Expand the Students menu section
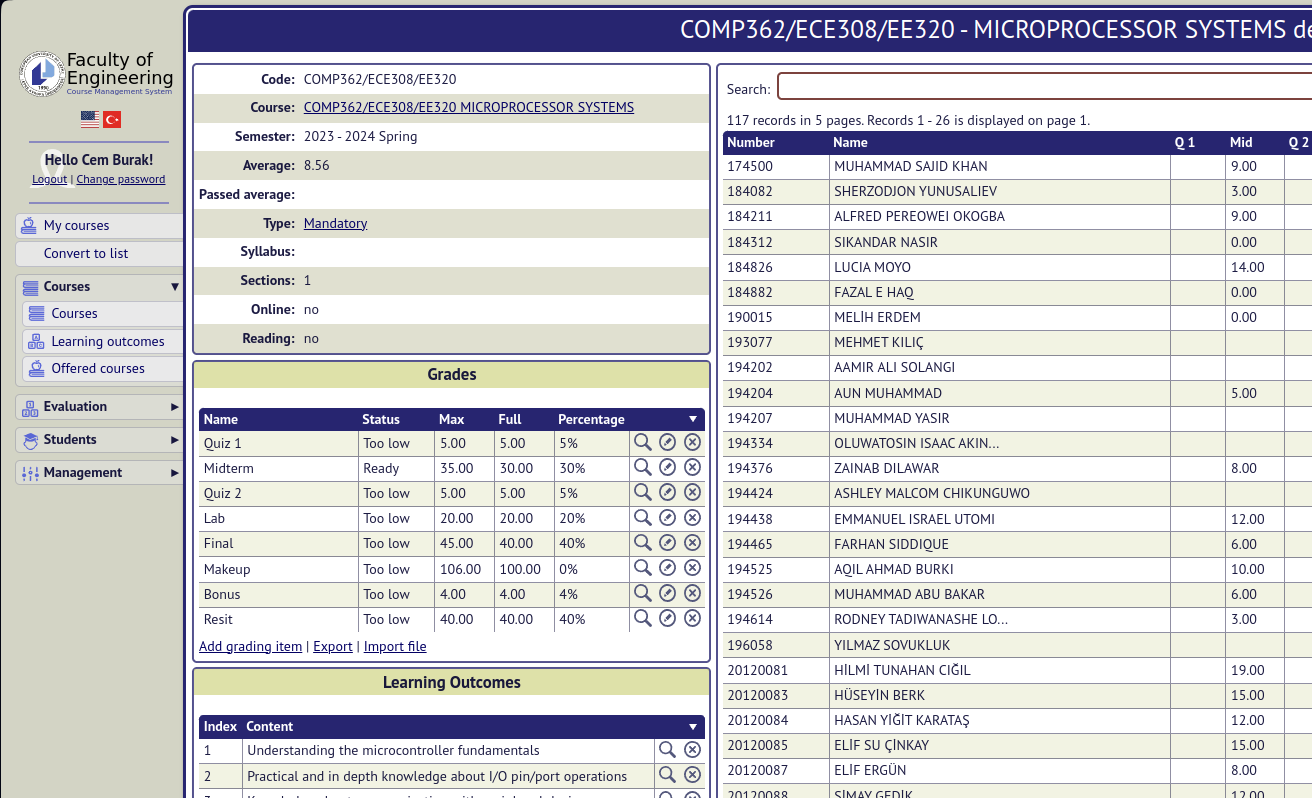The image size is (1312, 798). coord(175,440)
